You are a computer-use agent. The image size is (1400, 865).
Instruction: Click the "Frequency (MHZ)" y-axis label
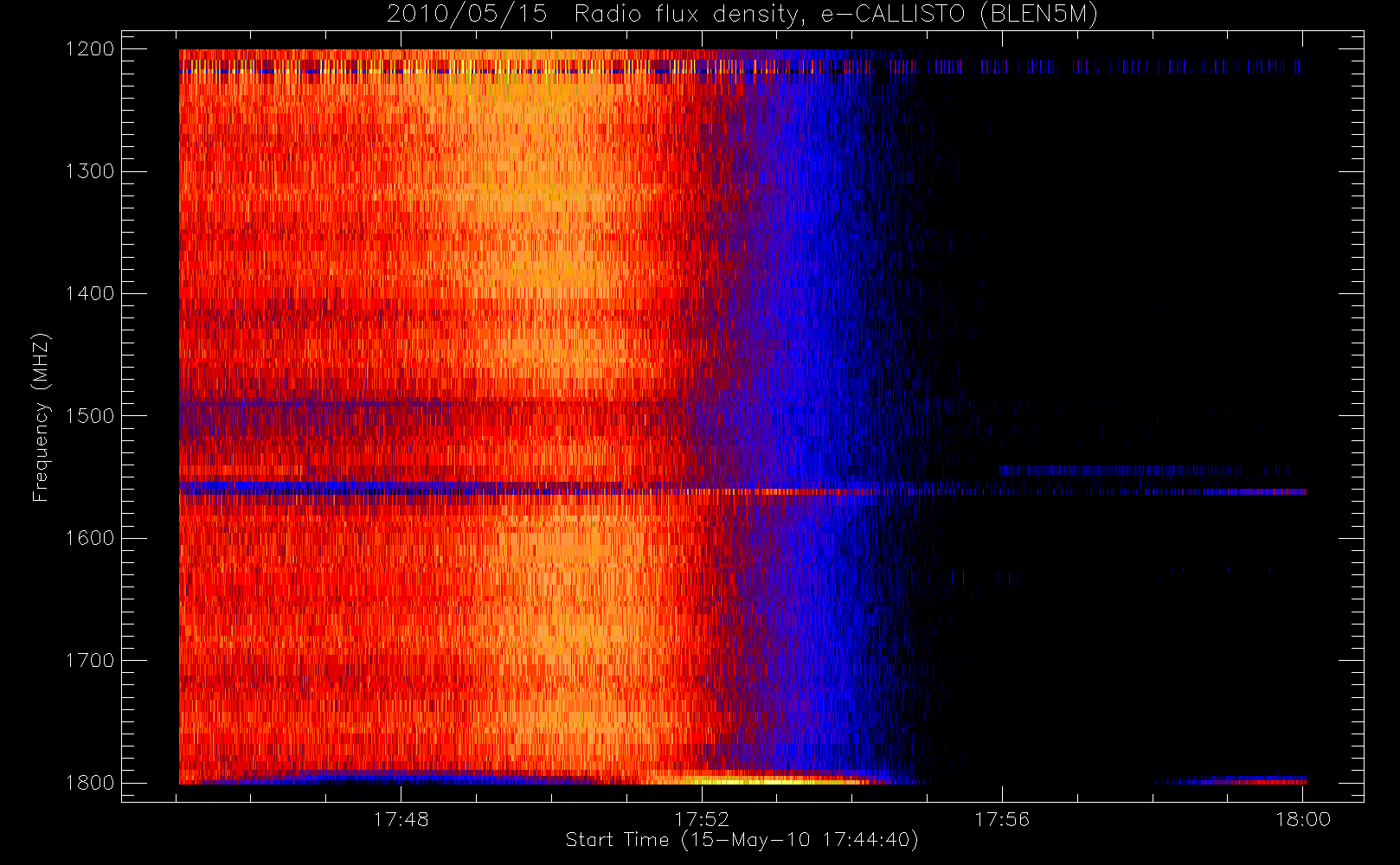(x=40, y=417)
